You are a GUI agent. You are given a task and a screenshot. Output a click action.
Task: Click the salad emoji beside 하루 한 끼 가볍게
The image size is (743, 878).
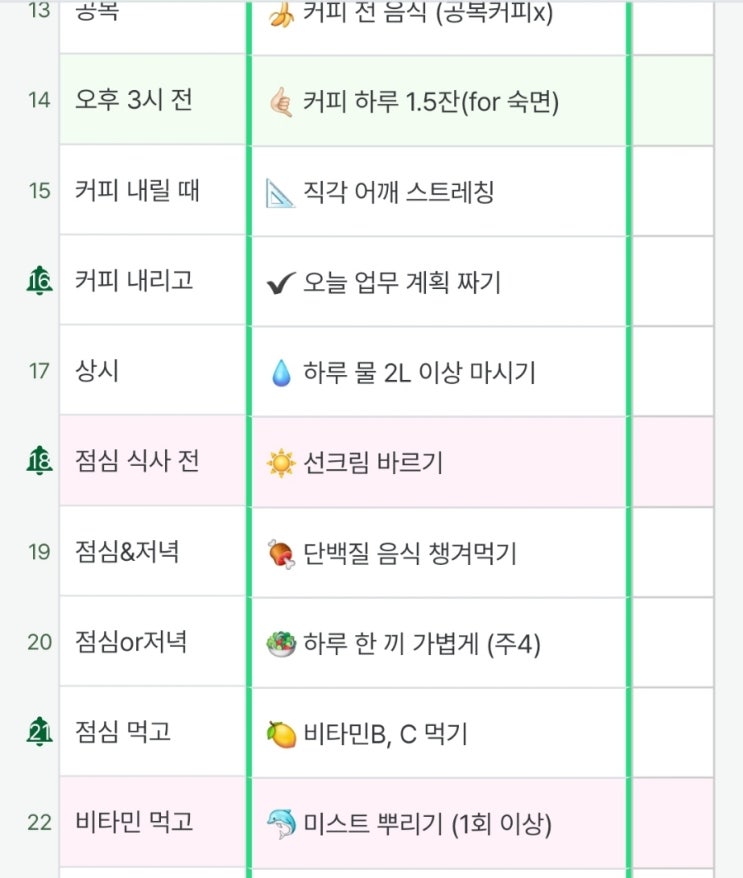pos(281,643)
